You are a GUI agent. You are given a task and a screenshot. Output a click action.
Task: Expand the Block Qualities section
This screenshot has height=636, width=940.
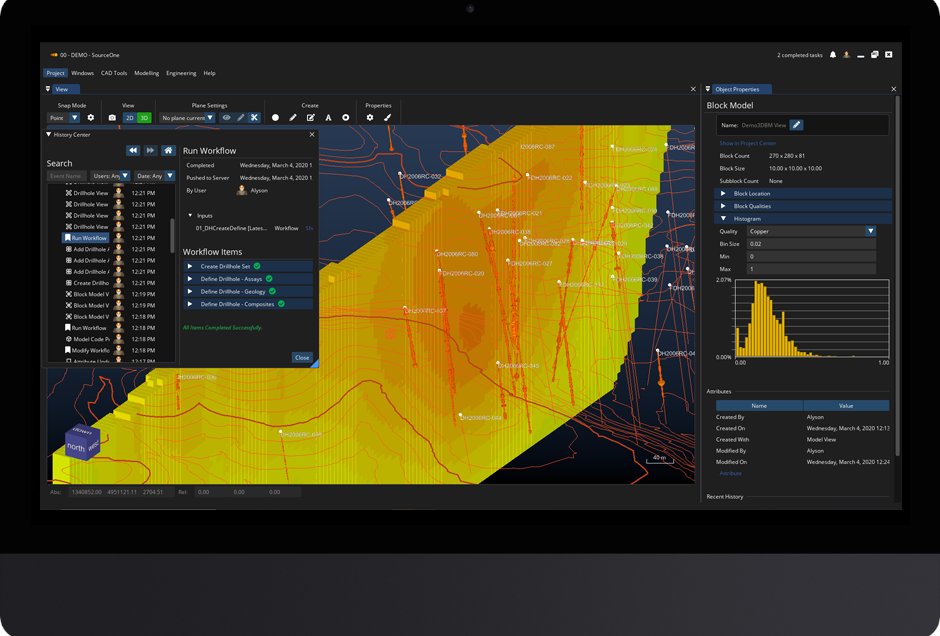pyautogui.click(x=803, y=206)
